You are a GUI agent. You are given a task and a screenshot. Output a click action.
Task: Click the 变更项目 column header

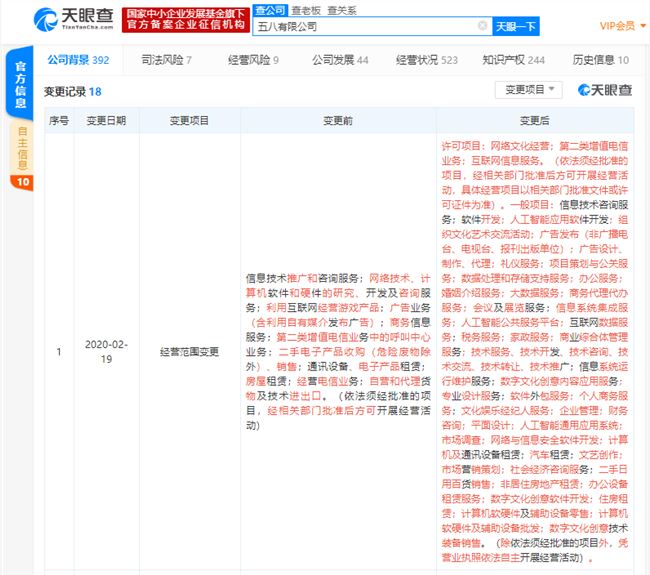[189, 121]
